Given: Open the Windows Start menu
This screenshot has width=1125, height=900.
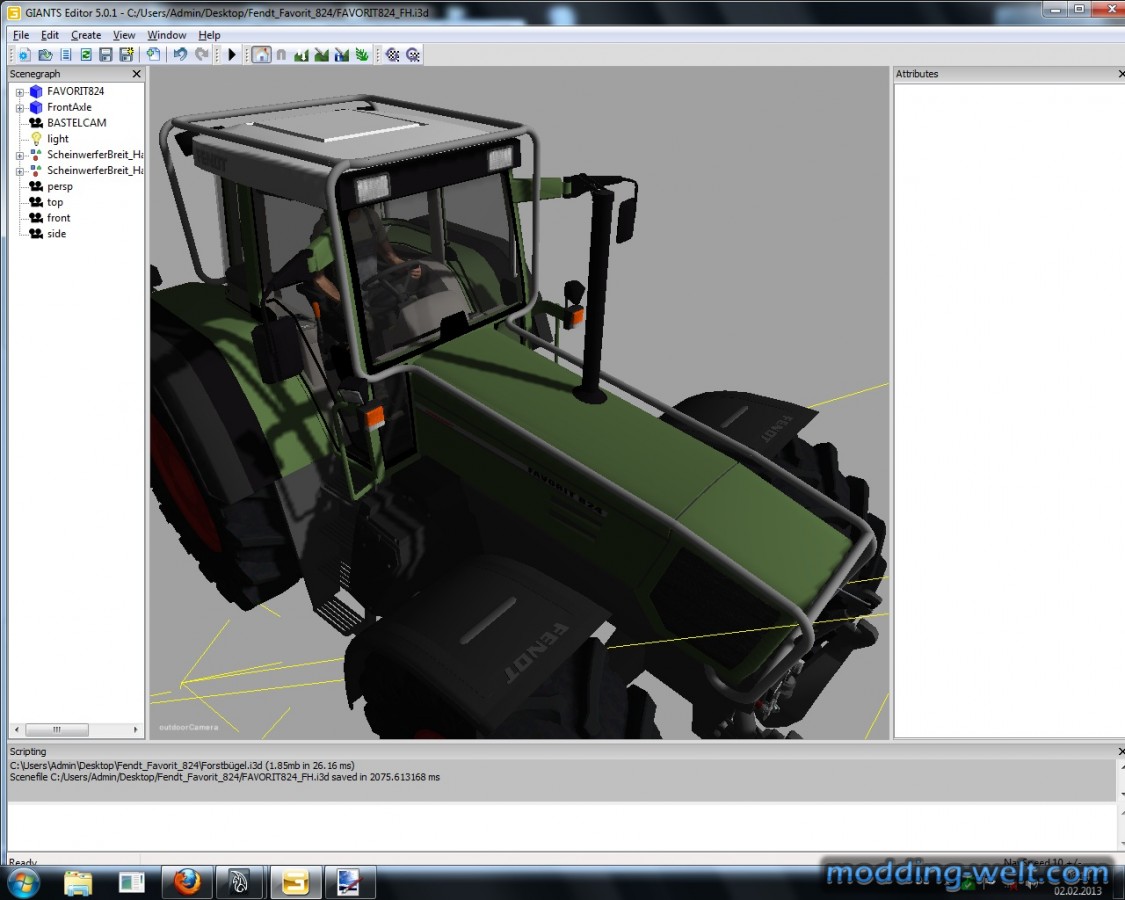Looking at the screenshot, I should pos(22,883).
